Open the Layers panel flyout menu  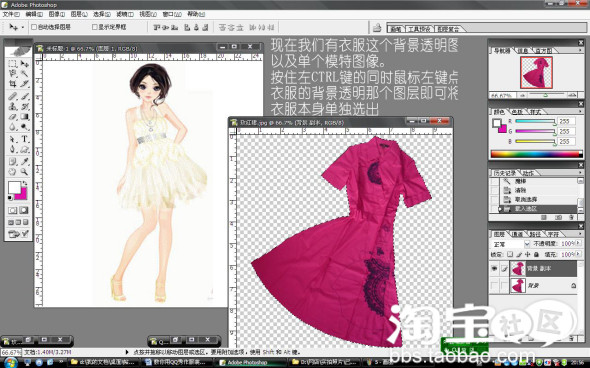pyautogui.click(x=580, y=234)
